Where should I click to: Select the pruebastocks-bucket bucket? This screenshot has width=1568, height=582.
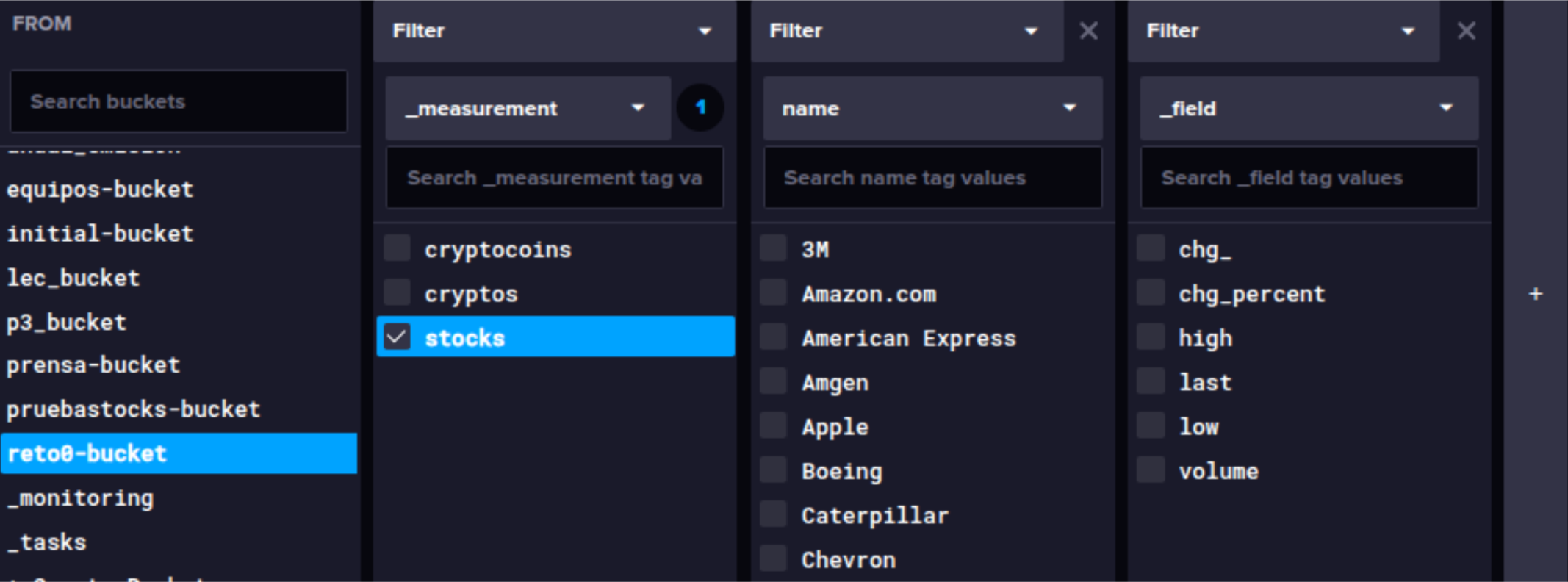pos(134,409)
